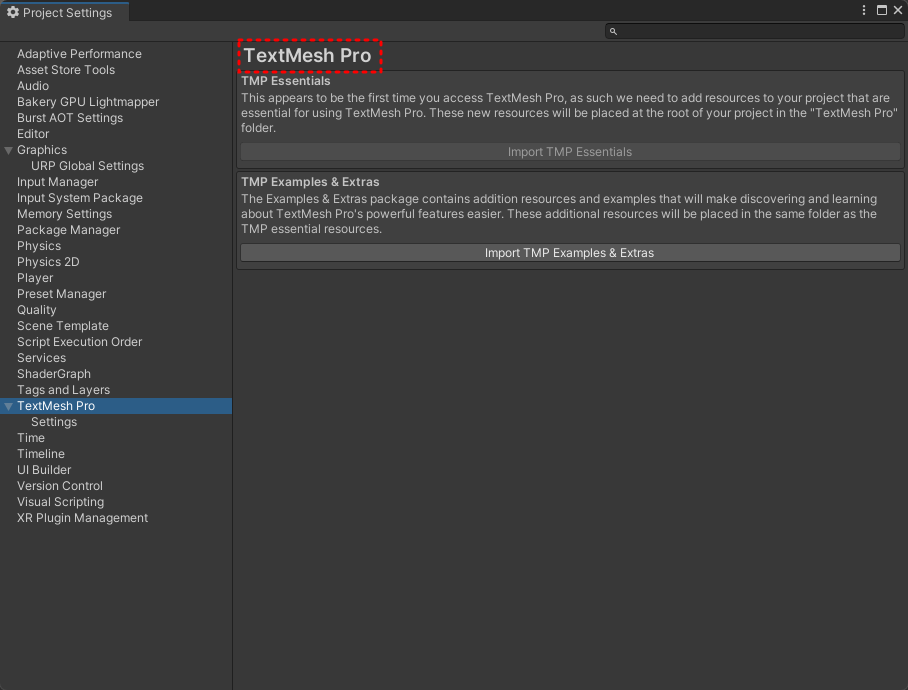Image resolution: width=908 pixels, height=690 pixels.
Task: Click the TMP Examples & Extras section title
Action: [x=310, y=182]
